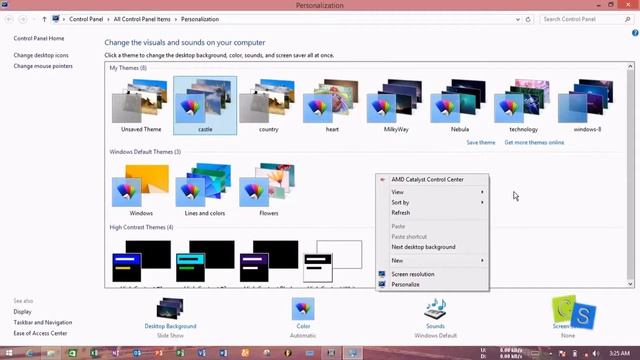Choose the High Contrast White theme

[x=332, y=261]
